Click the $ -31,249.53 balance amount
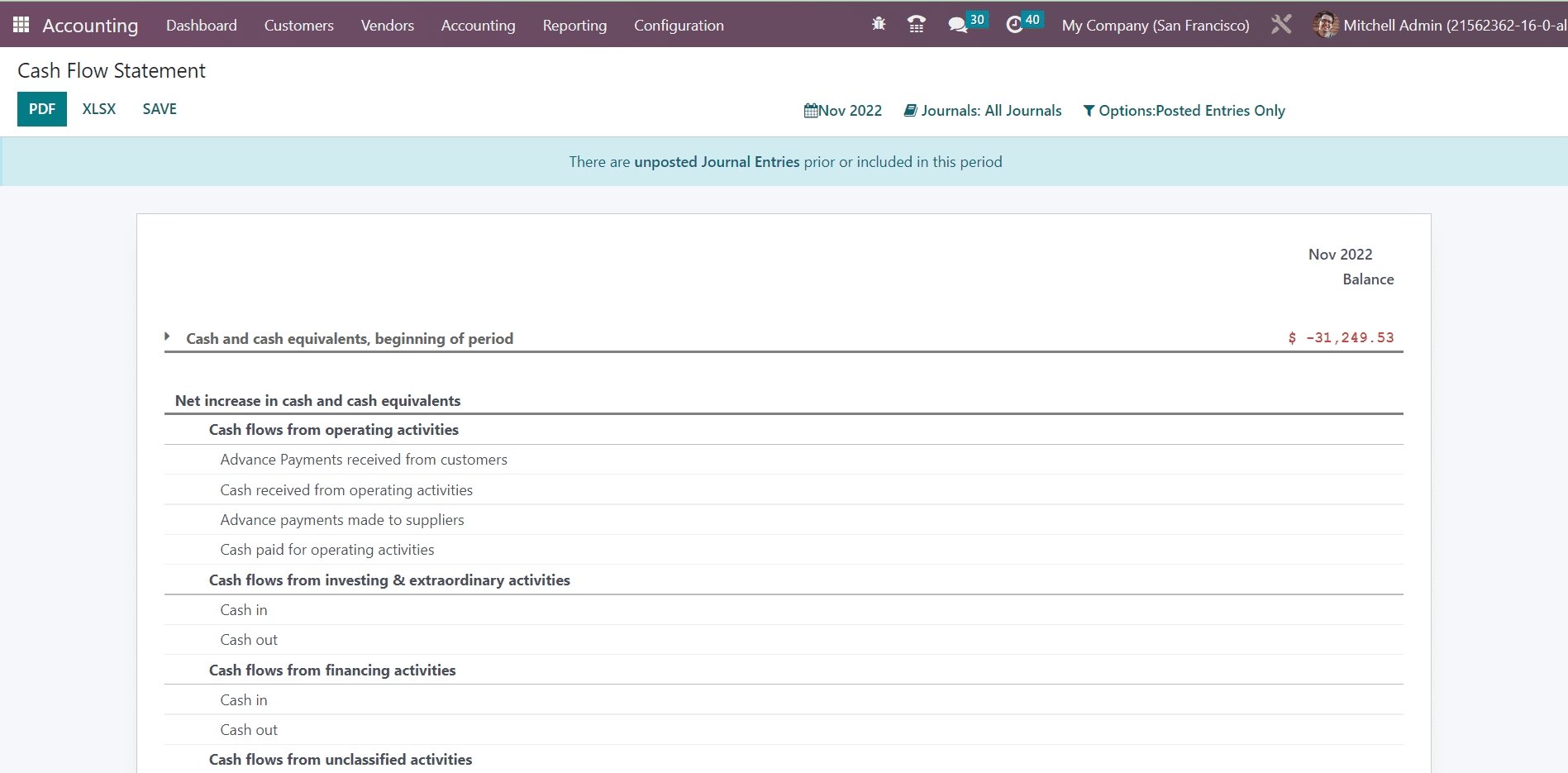 (1341, 338)
